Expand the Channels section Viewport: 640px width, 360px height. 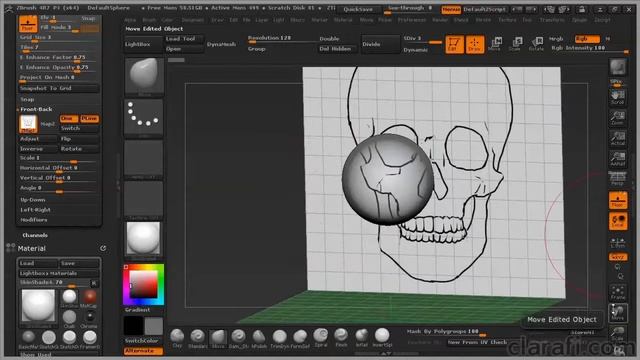(x=35, y=235)
